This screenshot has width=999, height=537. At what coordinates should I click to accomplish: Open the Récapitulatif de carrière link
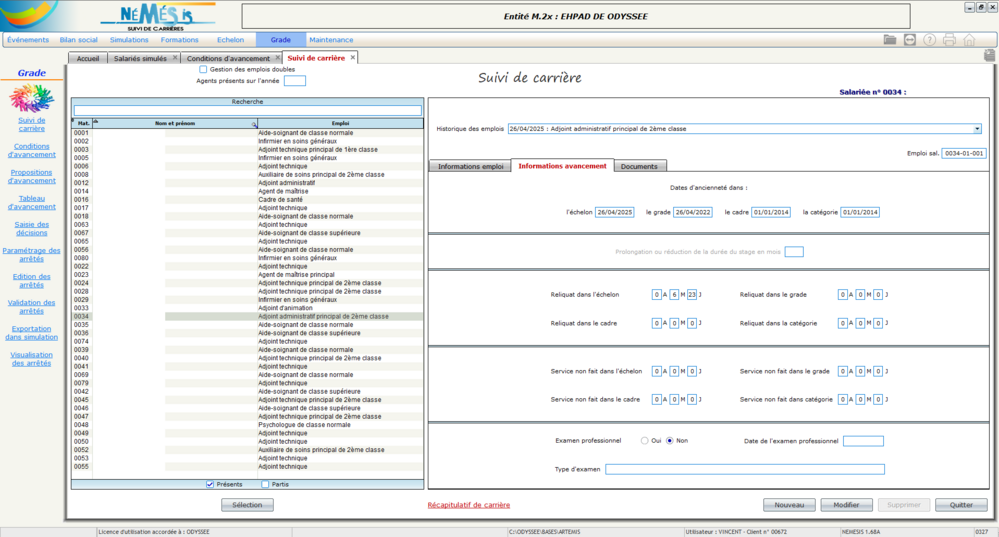click(468, 505)
